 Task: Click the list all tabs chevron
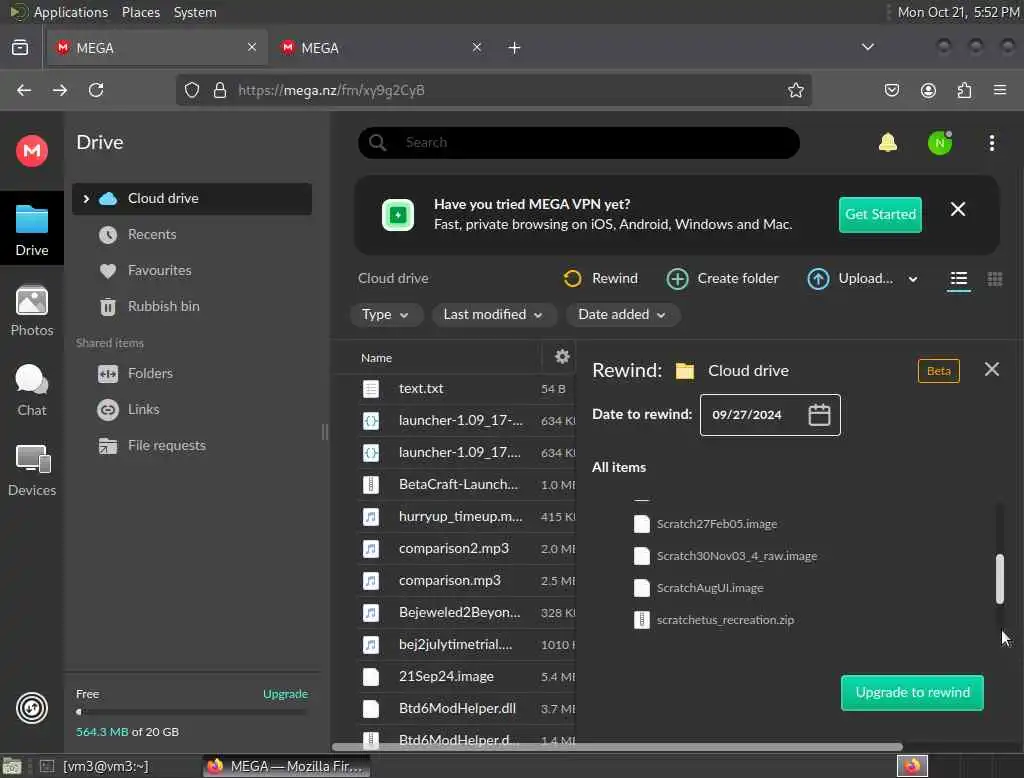(867, 47)
